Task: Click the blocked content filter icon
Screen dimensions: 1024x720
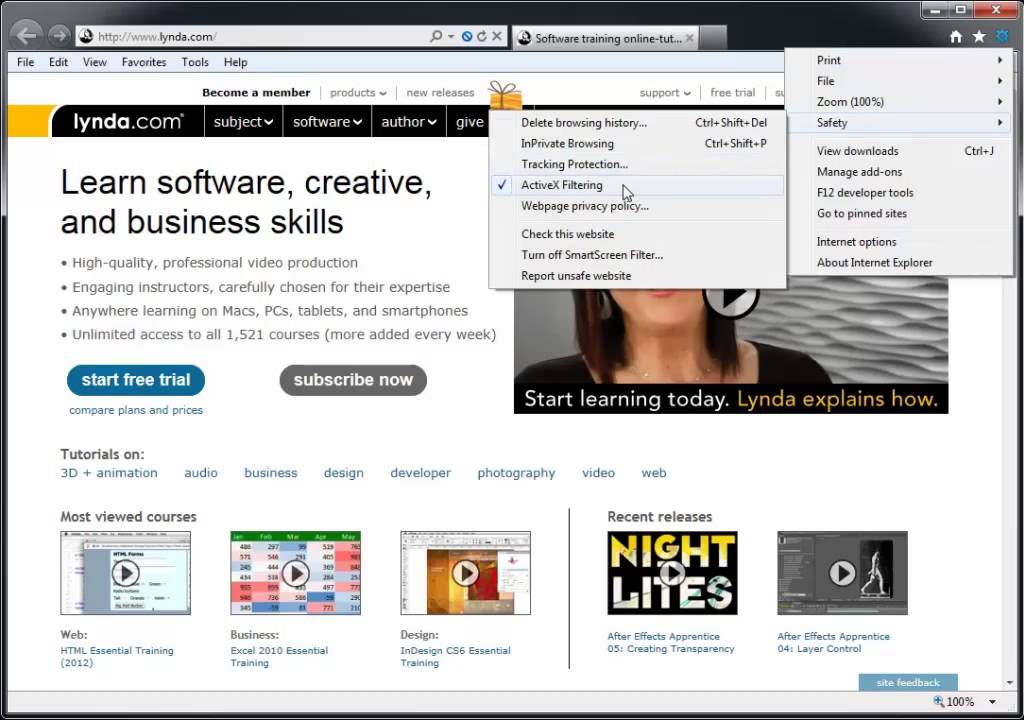Action: pyautogui.click(x=467, y=37)
